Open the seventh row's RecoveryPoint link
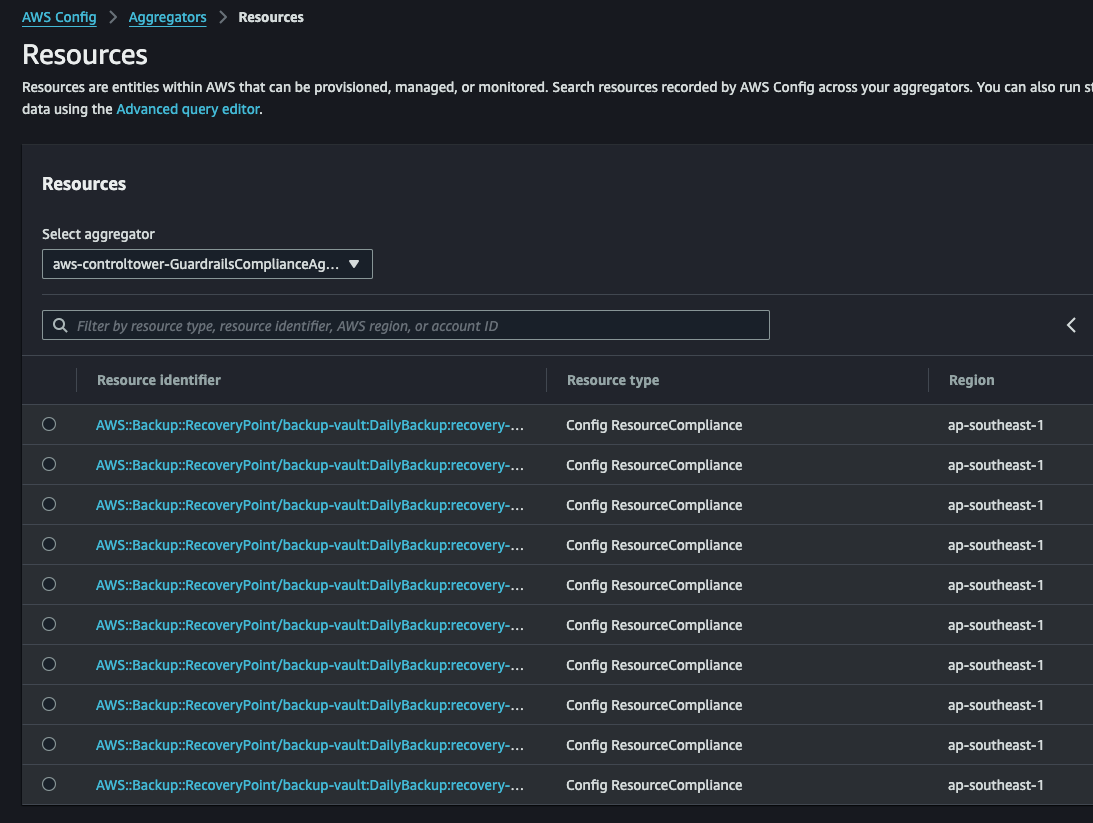This screenshot has height=823, width=1093. point(310,665)
